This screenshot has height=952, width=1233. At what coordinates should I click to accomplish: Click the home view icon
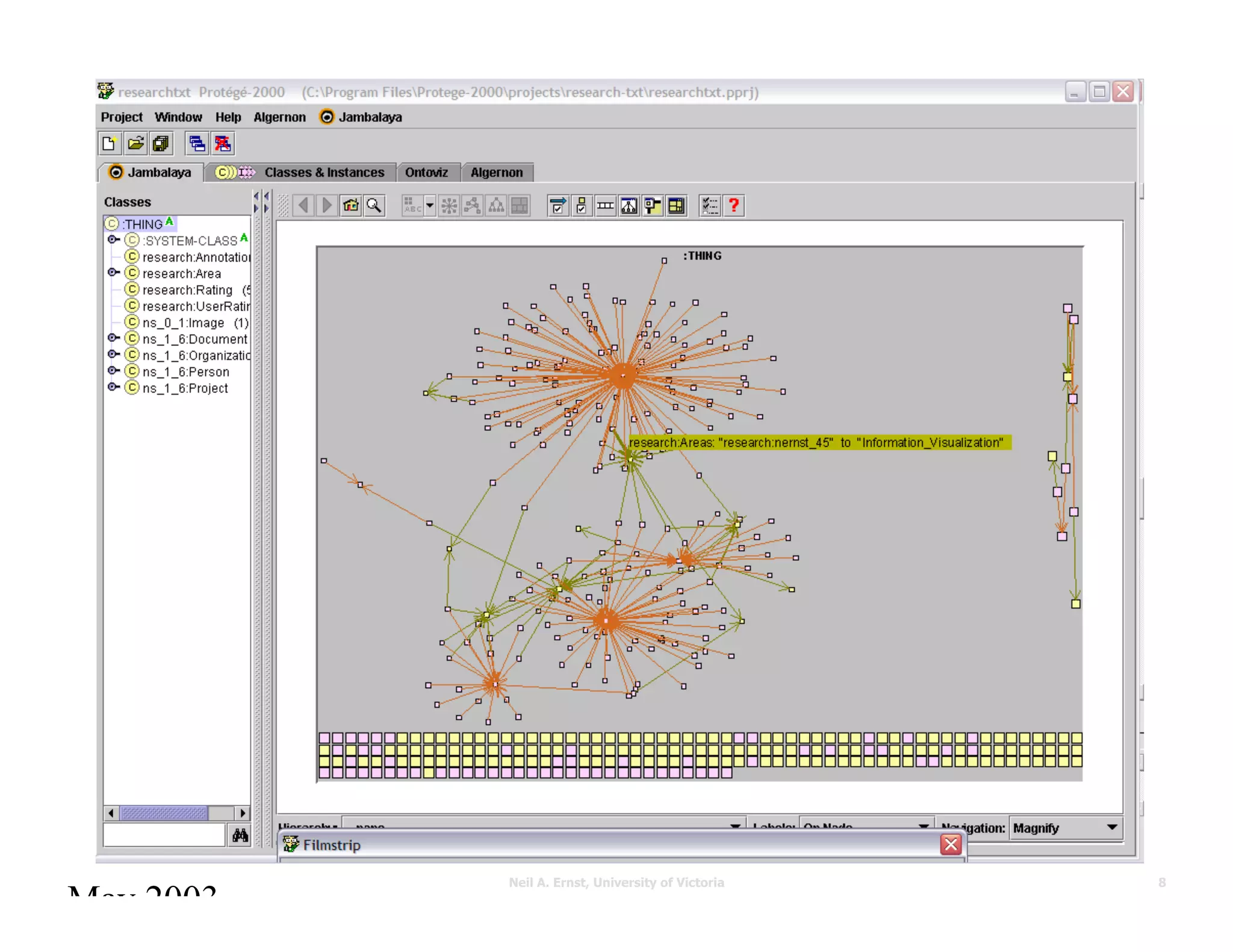point(350,206)
